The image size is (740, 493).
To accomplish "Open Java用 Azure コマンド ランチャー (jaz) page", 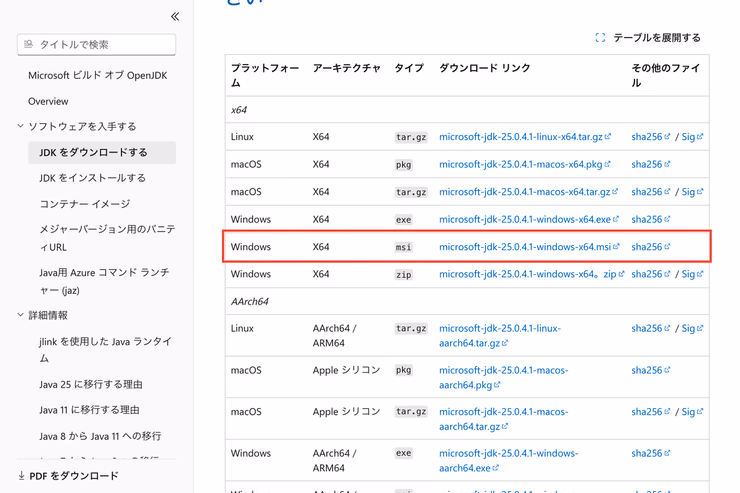I will coord(104,281).
